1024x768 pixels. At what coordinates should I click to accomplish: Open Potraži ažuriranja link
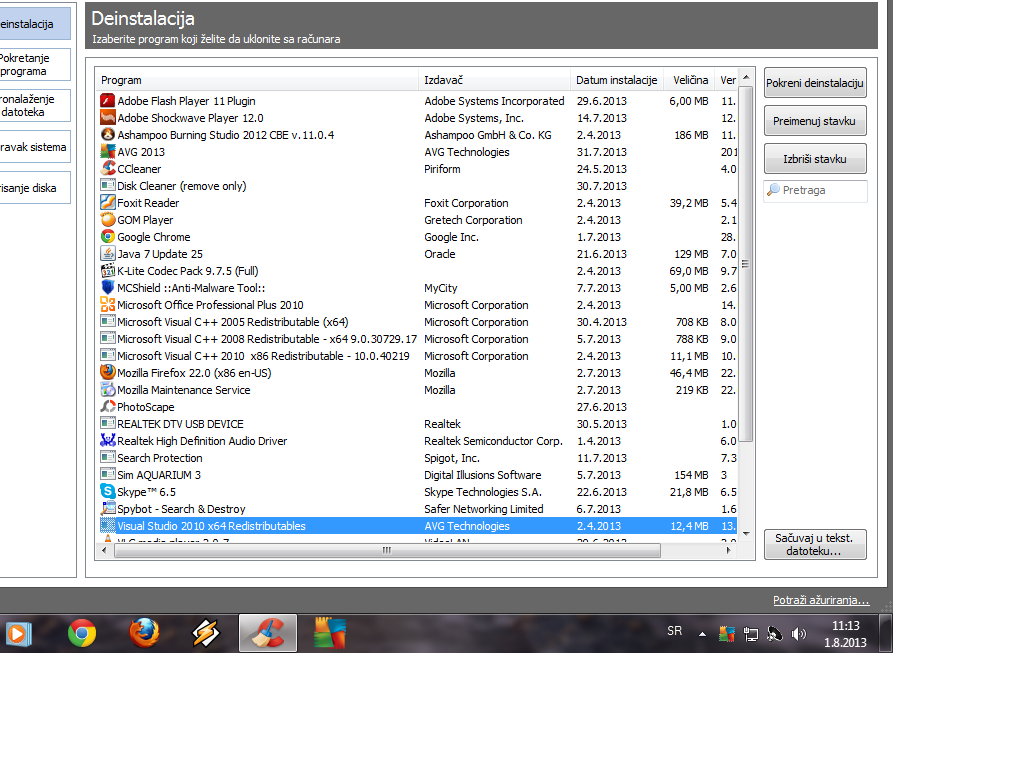pyautogui.click(x=821, y=600)
